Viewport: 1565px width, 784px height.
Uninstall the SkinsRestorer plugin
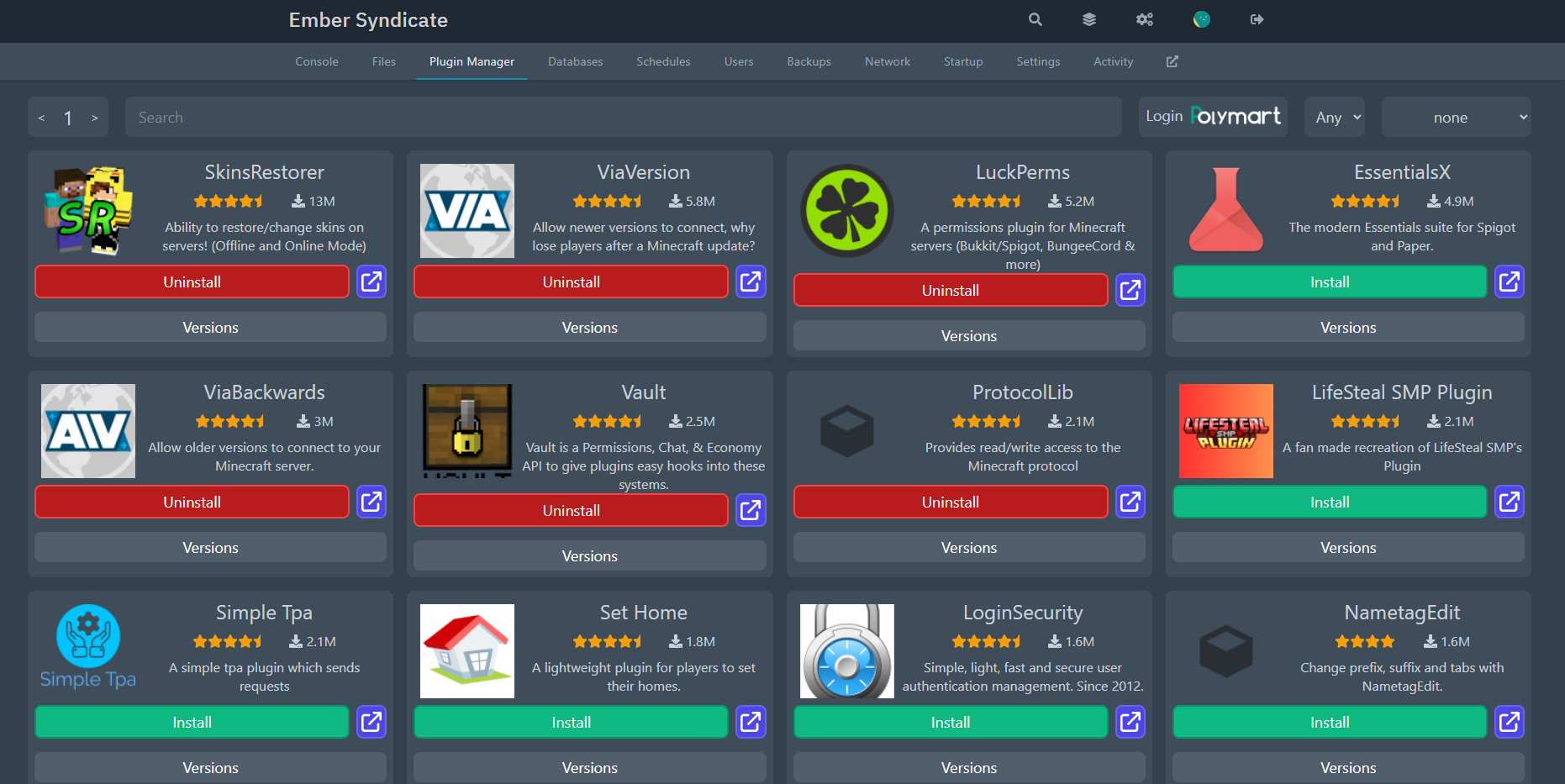(x=192, y=282)
